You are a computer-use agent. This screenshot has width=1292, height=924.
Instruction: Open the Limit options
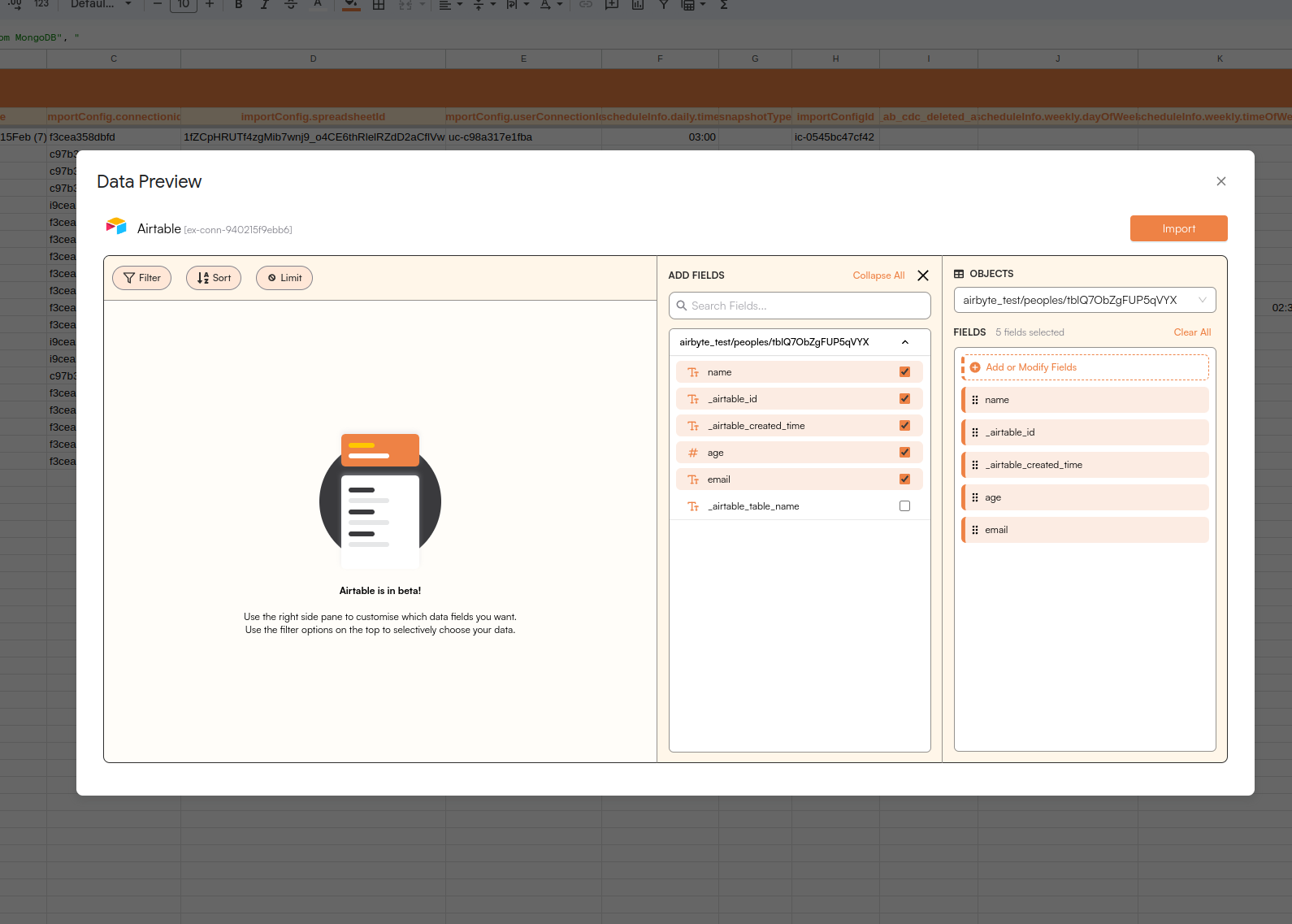pyautogui.click(x=284, y=278)
